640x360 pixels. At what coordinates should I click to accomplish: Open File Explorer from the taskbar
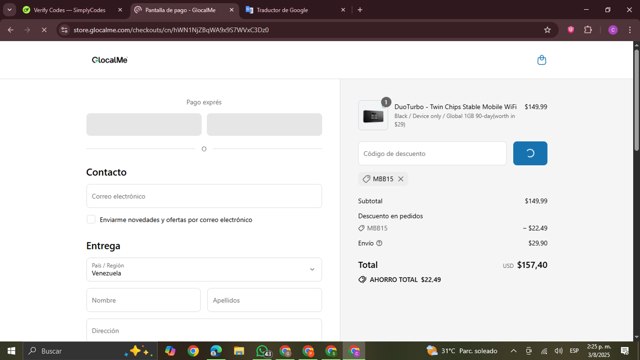click(x=239, y=351)
